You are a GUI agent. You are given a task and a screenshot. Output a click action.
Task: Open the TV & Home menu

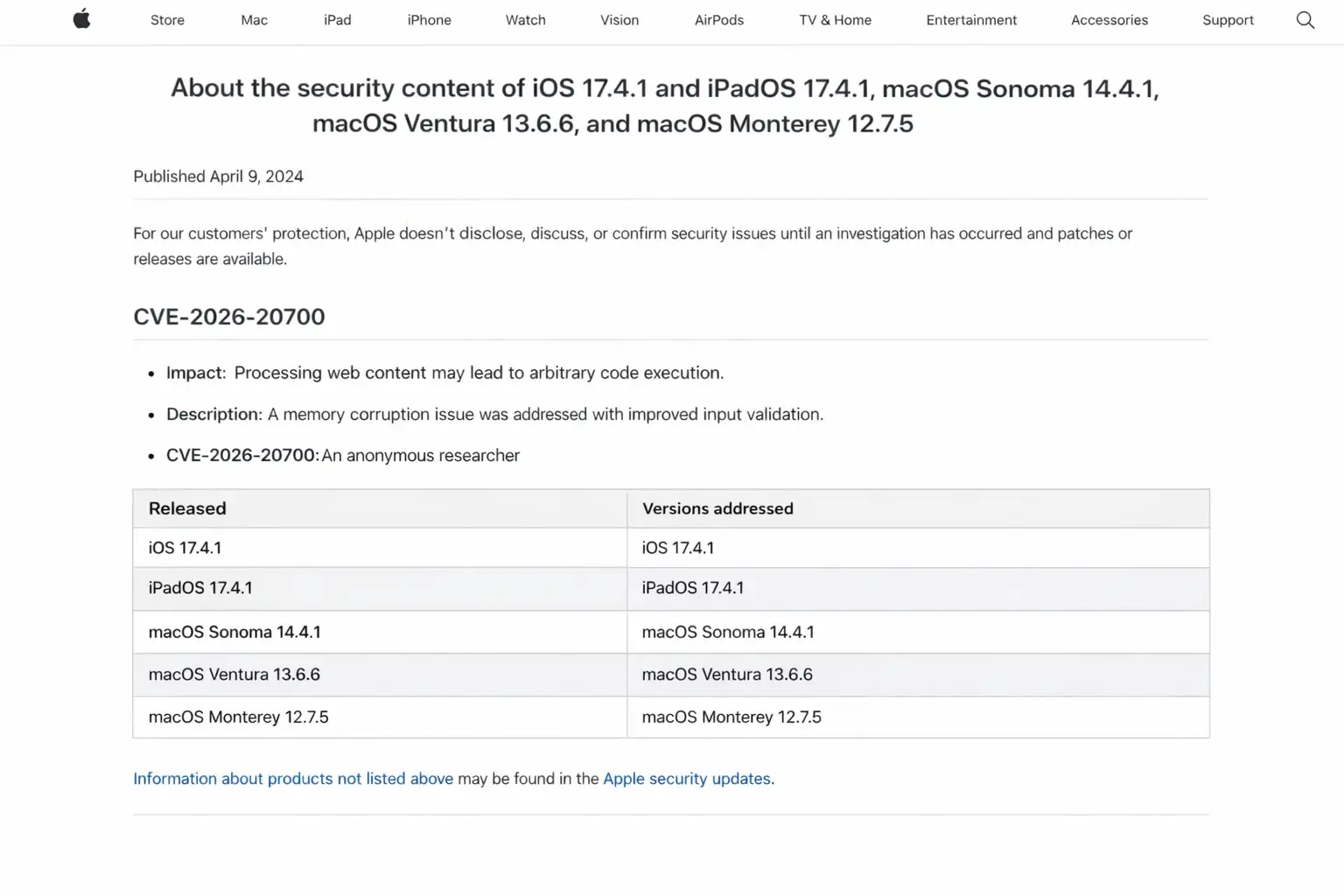pos(835,20)
